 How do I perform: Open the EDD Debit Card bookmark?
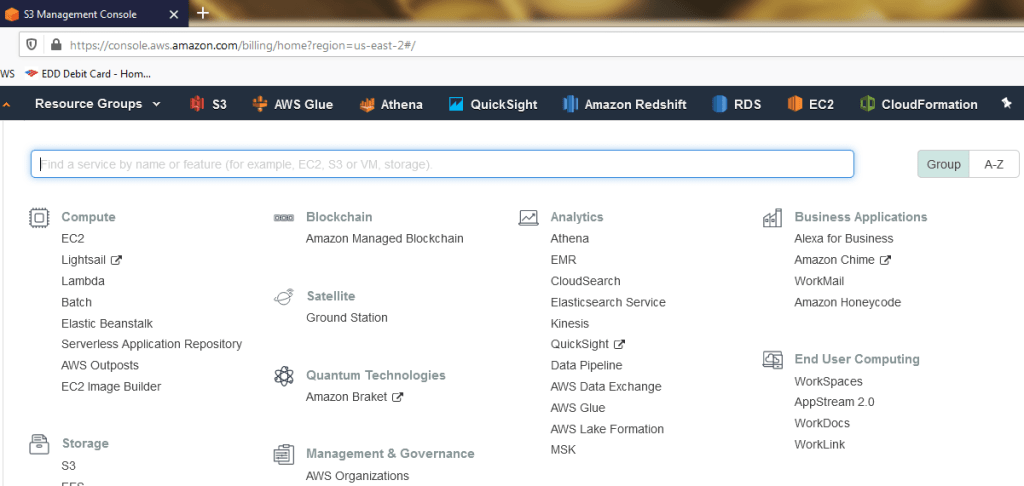[87, 73]
